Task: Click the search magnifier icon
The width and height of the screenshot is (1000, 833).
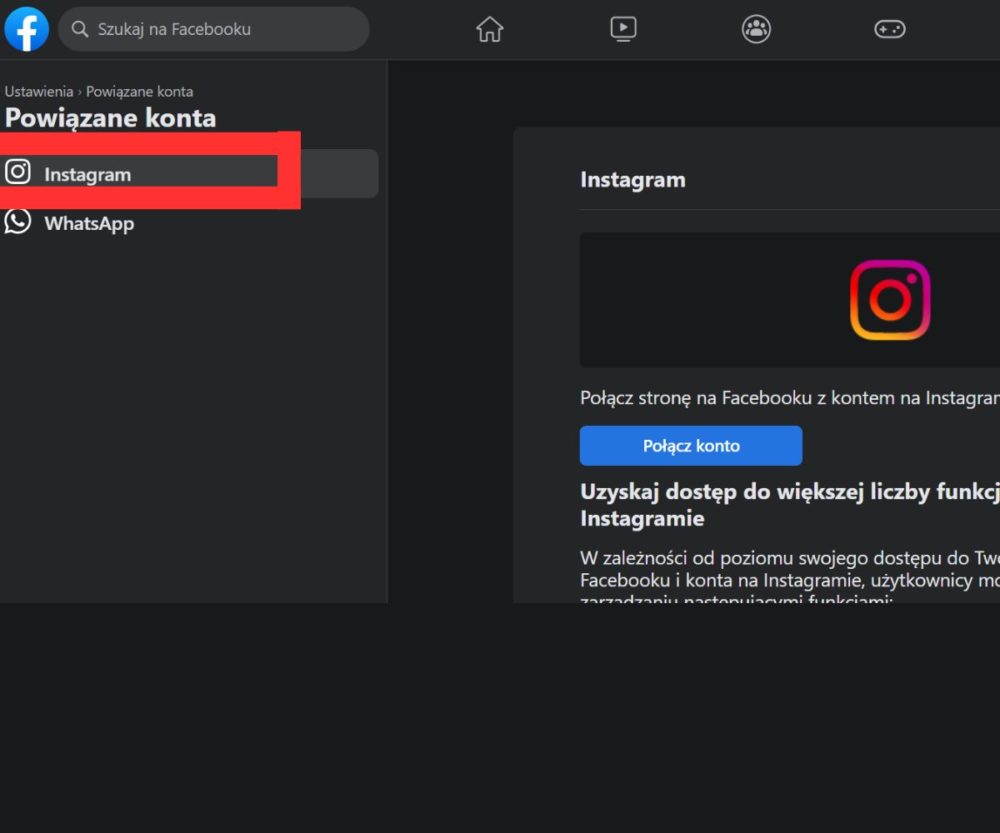Action: [80, 29]
